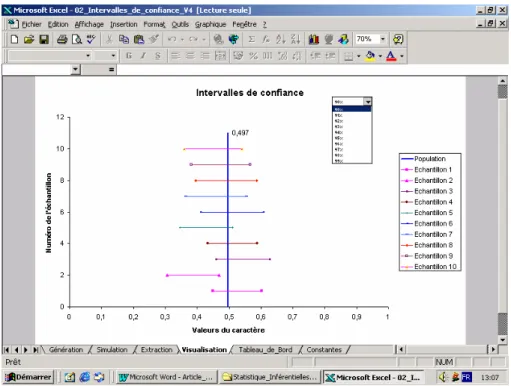
Task: Expand the Name Box dropdown arrow
Action: pos(76,69)
